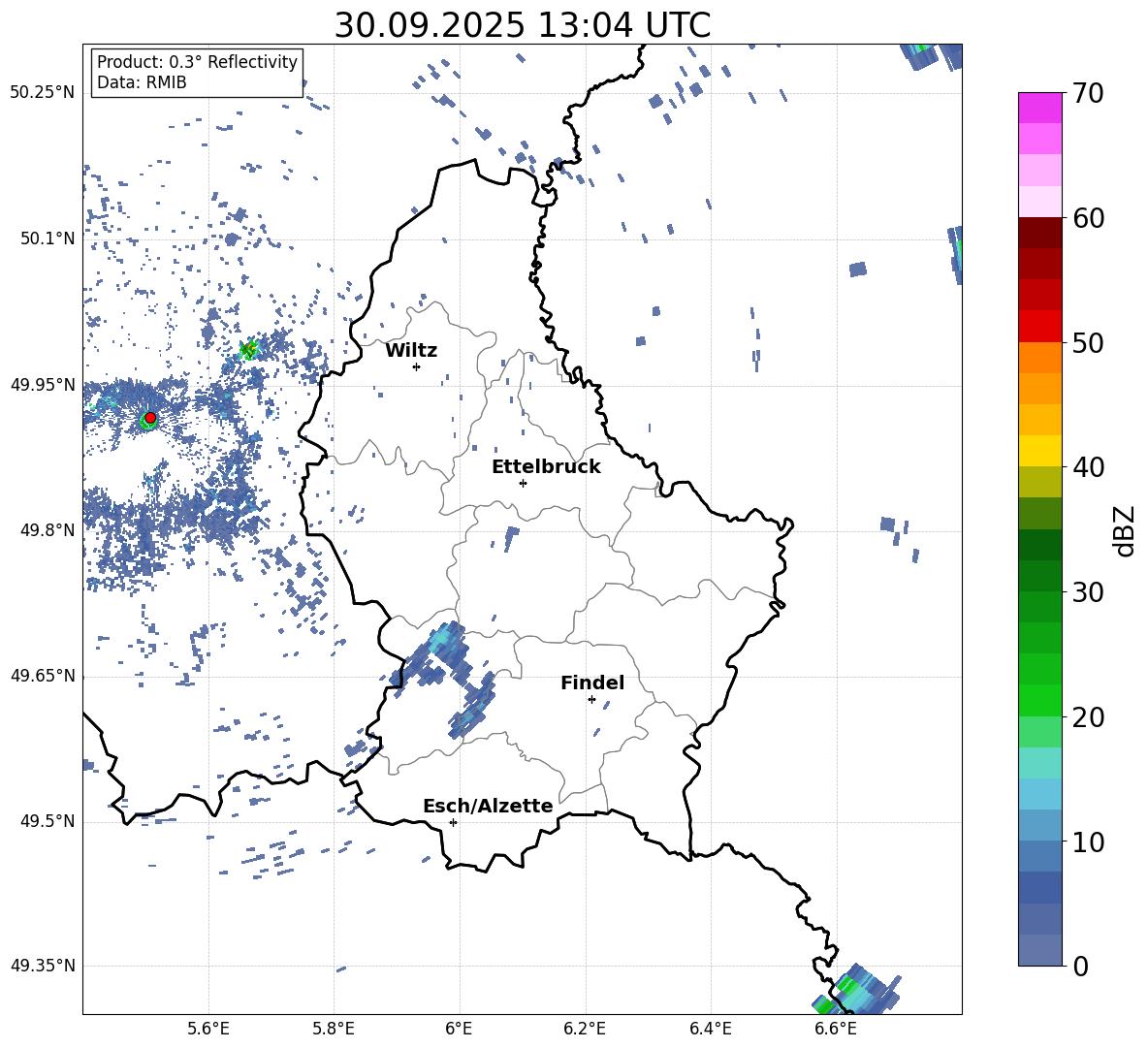
Task: Click the longitude label 6.4°E
Action: click(710, 1029)
